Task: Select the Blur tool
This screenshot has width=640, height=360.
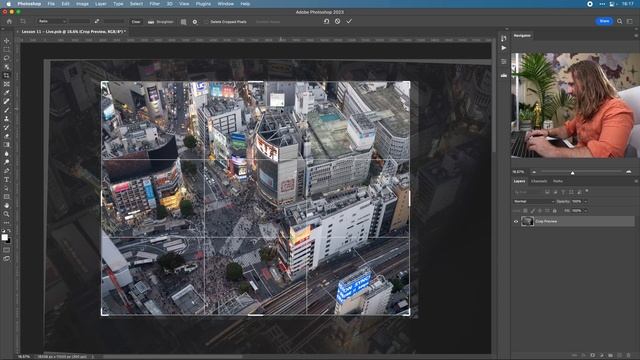Action: pos(7,153)
